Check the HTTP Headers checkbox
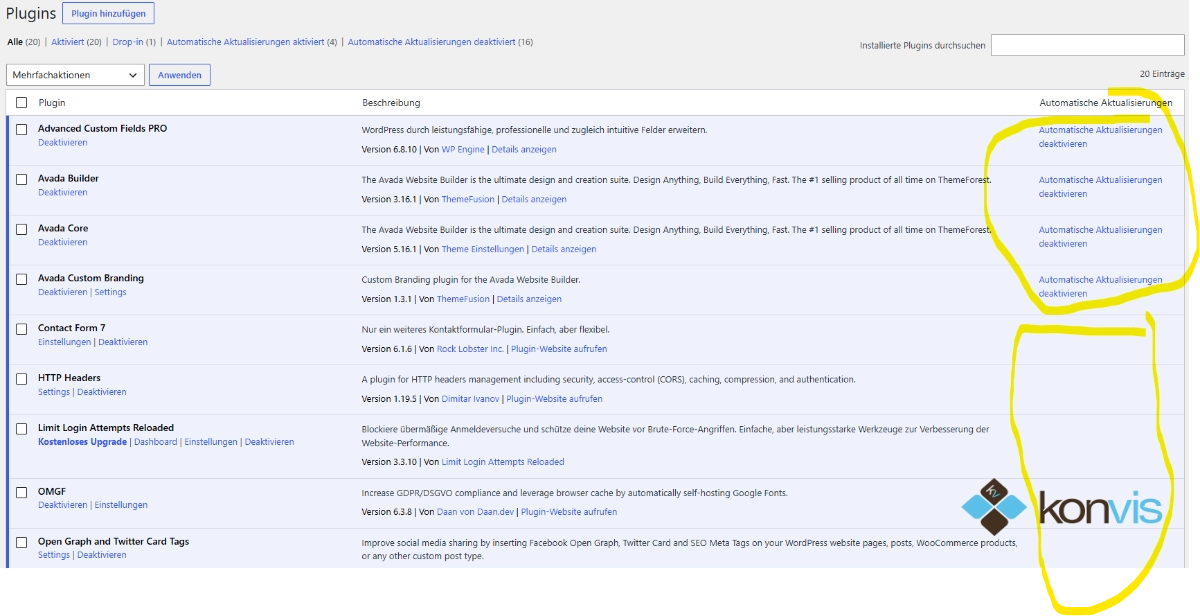Viewport: 1200px width, 616px height. (21, 379)
